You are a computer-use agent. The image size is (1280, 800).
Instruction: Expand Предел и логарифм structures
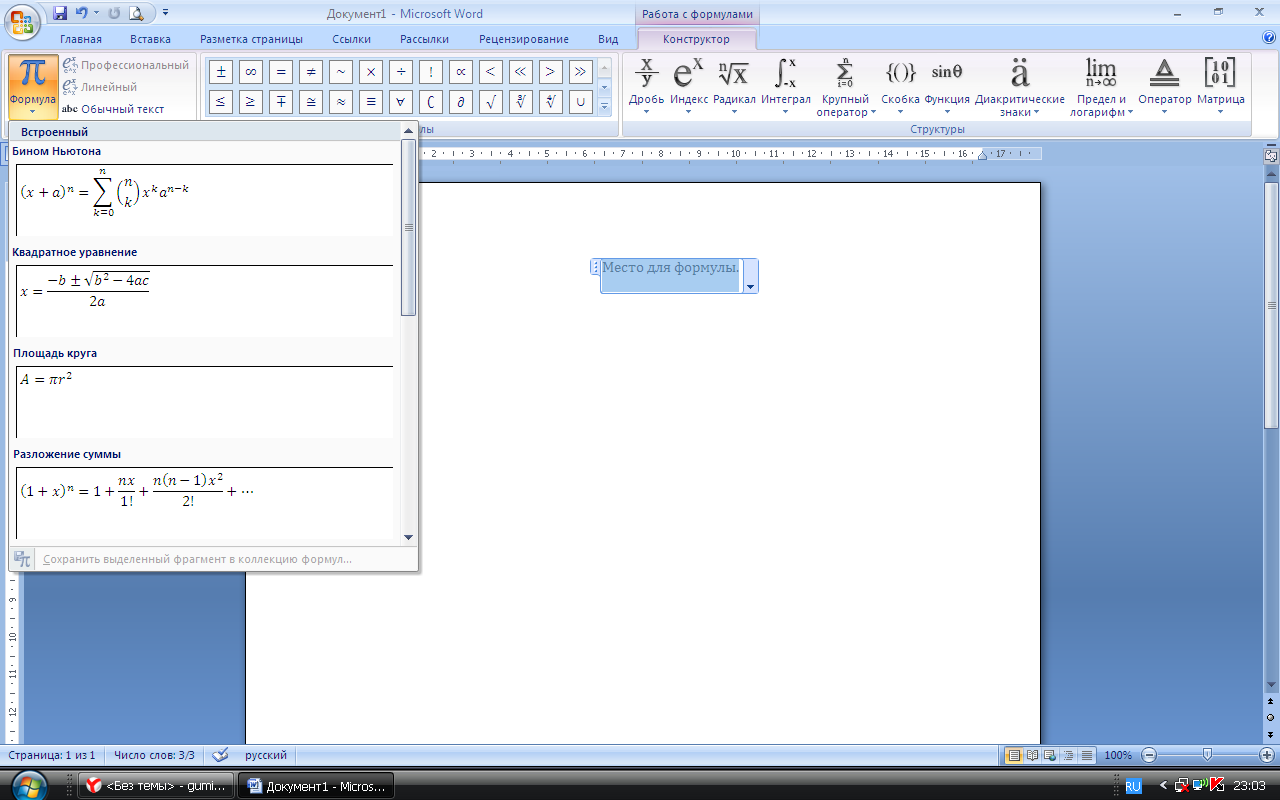pyautogui.click(x=1101, y=87)
